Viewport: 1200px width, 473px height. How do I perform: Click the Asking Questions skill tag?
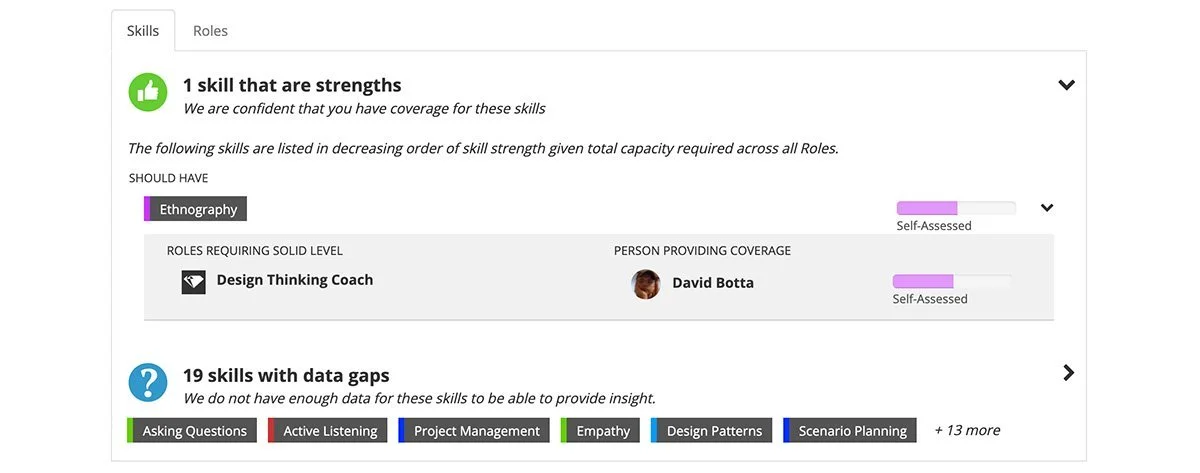(193, 431)
